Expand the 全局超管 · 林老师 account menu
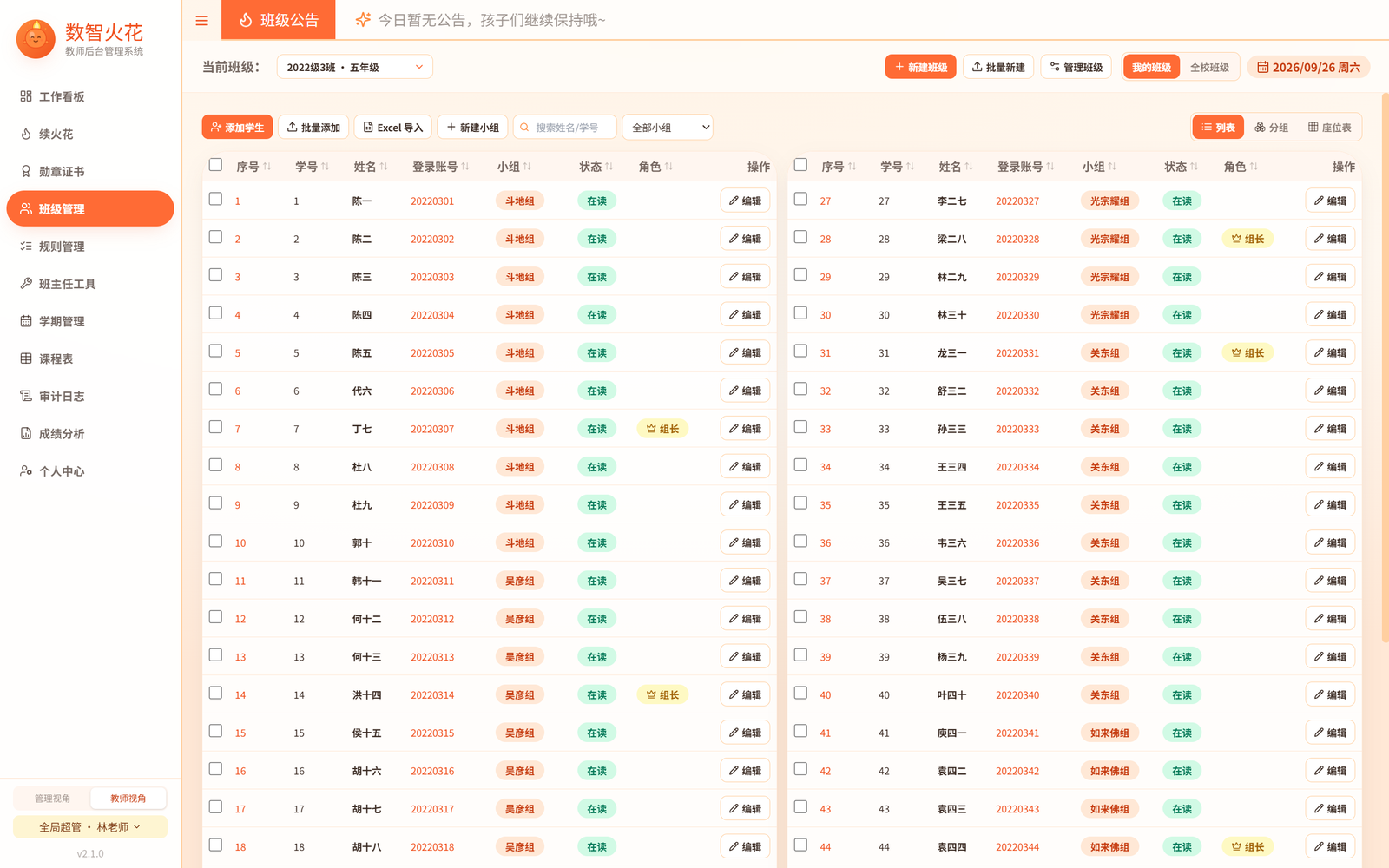Image resolution: width=1389 pixels, height=868 pixels. pyautogui.click(x=90, y=827)
